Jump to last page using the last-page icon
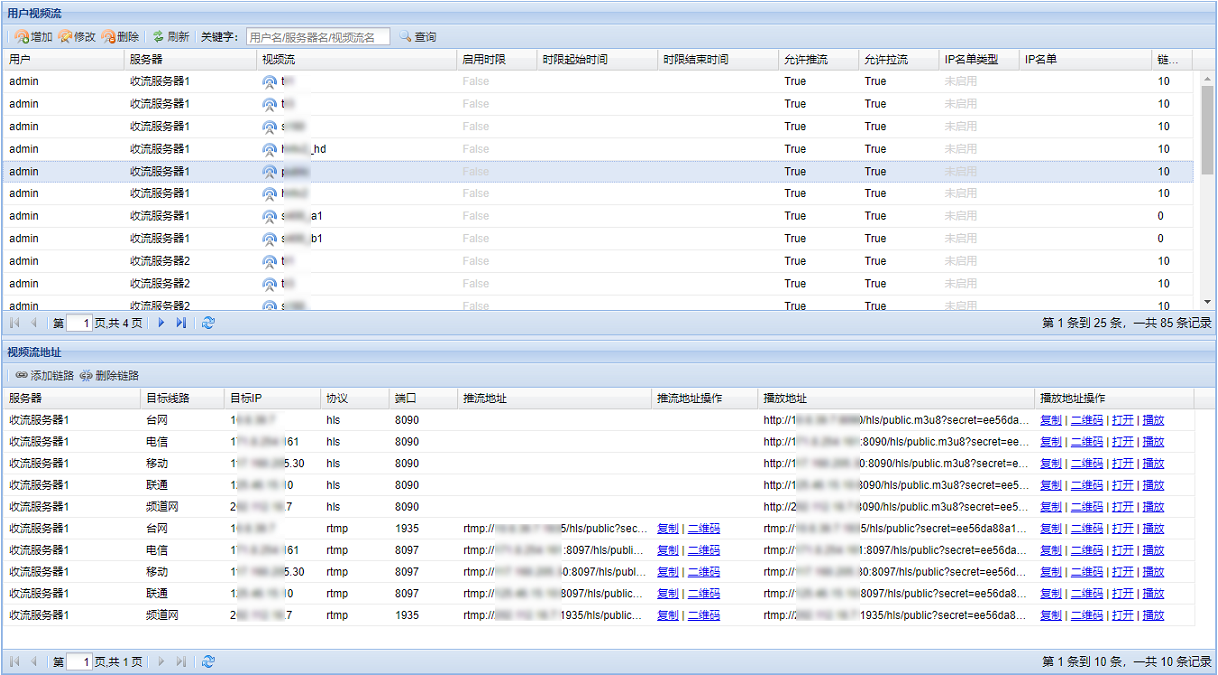 pyautogui.click(x=181, y=323)
